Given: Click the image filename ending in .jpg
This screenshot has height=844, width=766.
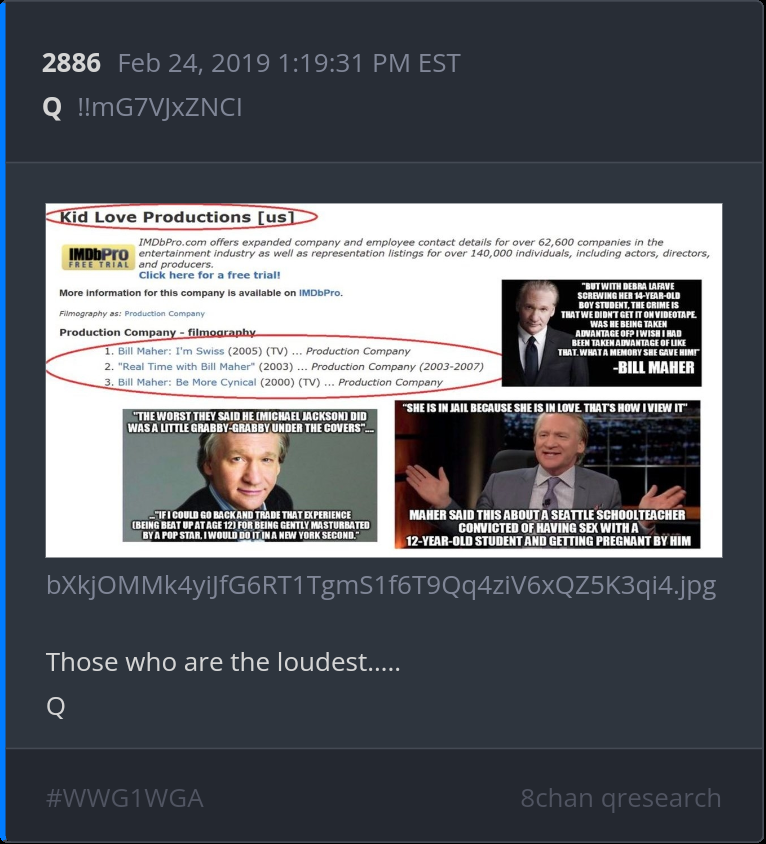Looking at the screenshot, I should (381, 586).
